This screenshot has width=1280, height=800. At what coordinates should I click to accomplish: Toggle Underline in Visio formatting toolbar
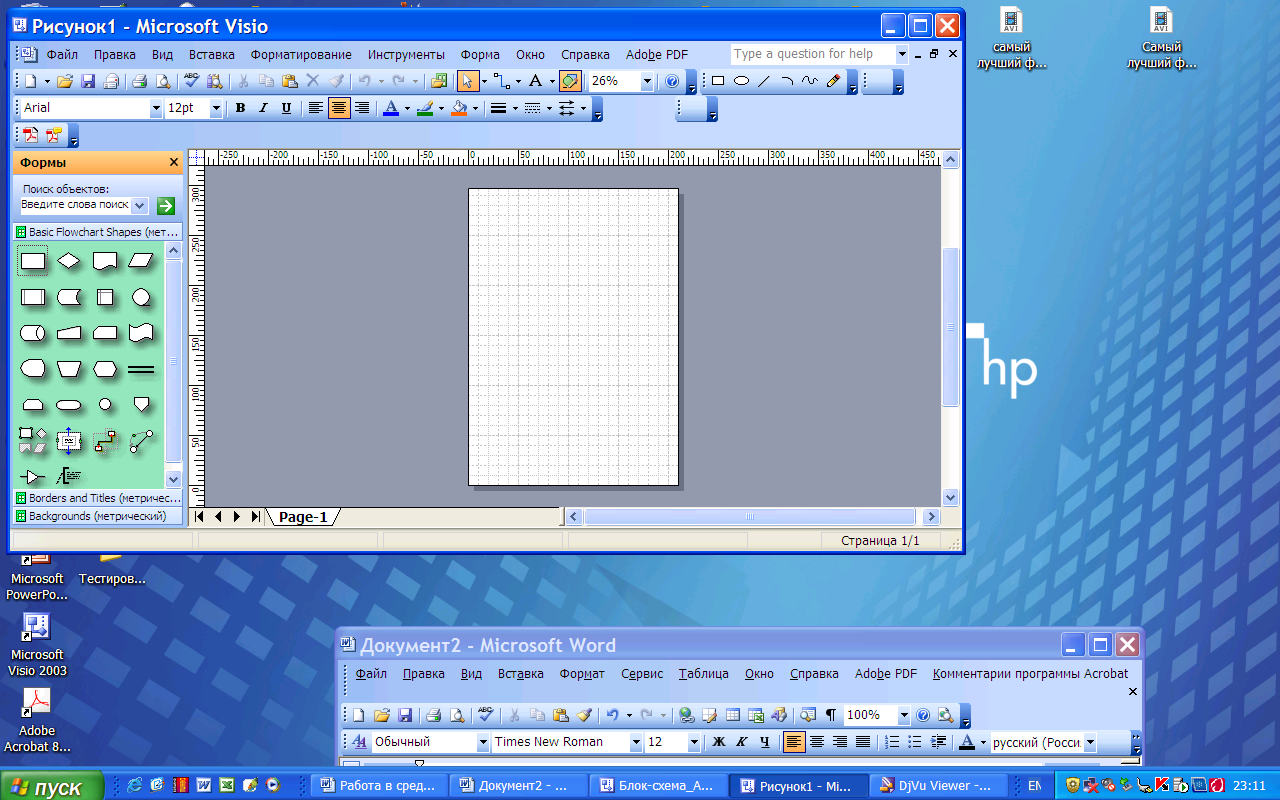(287, 108)
